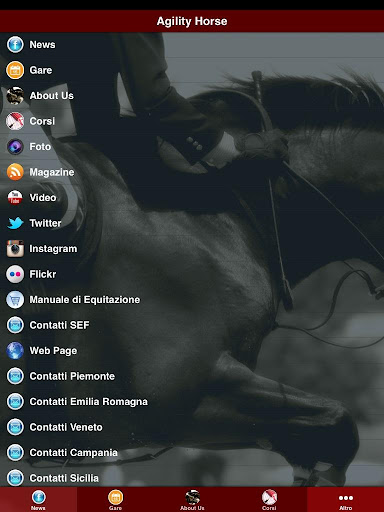Open the Foto camera lens icon
Screen dimensions: 384x512
(15, 147)
